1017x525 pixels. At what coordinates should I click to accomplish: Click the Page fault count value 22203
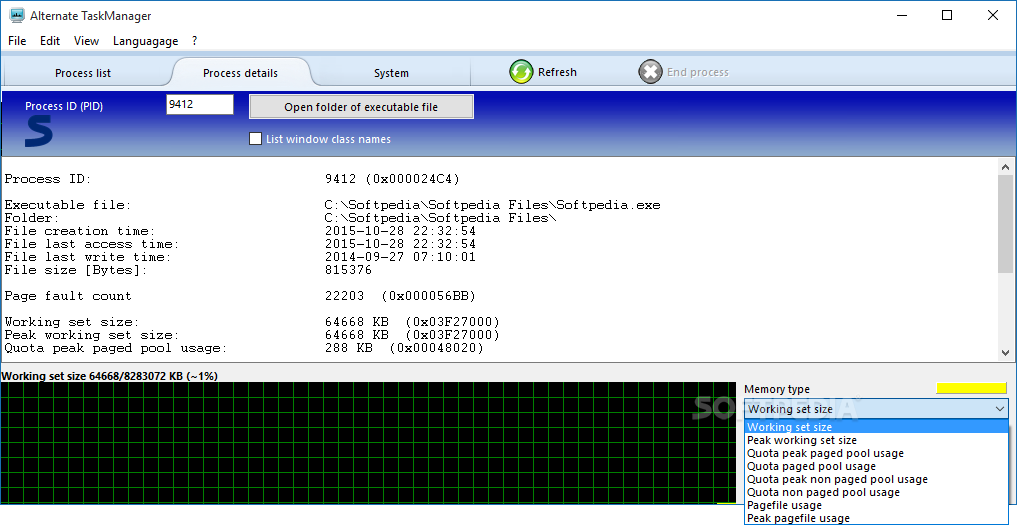pyautogui.click(x=400, y=296)
